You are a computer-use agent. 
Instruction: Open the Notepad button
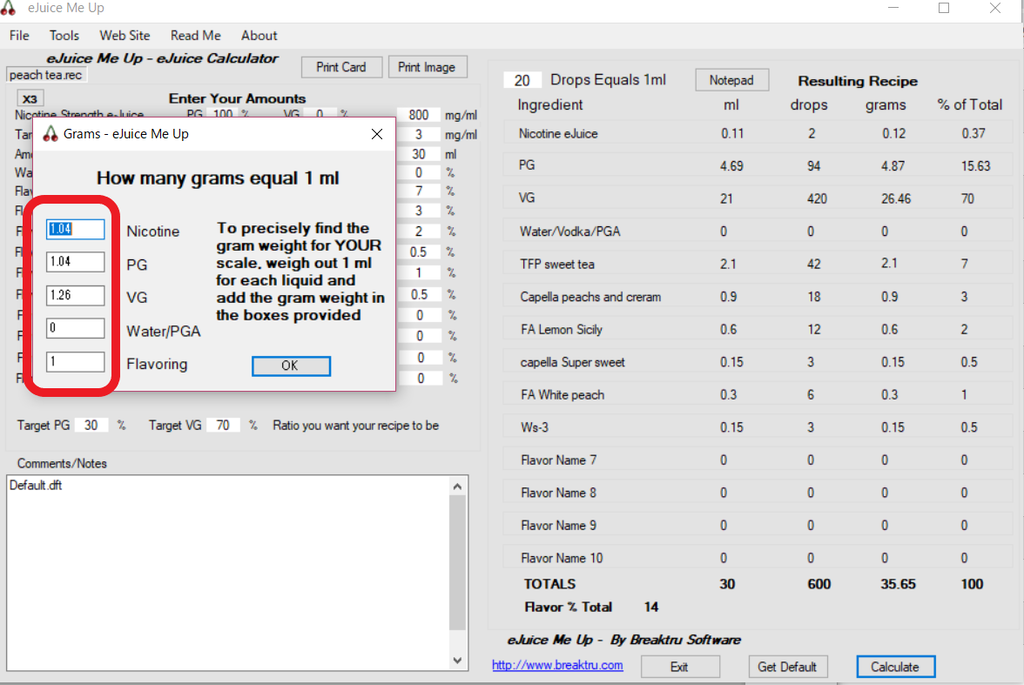[731, 80]
